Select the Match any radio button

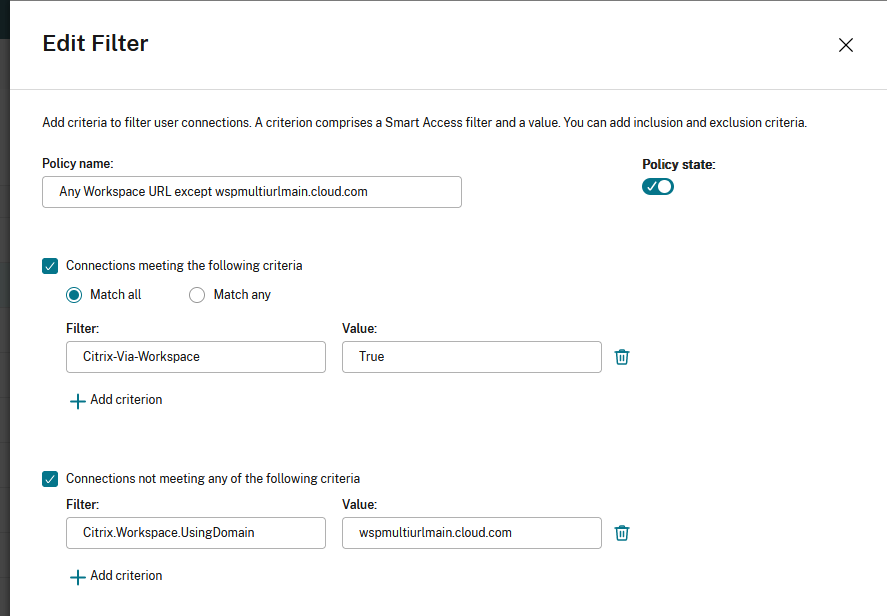coord(197,295)
